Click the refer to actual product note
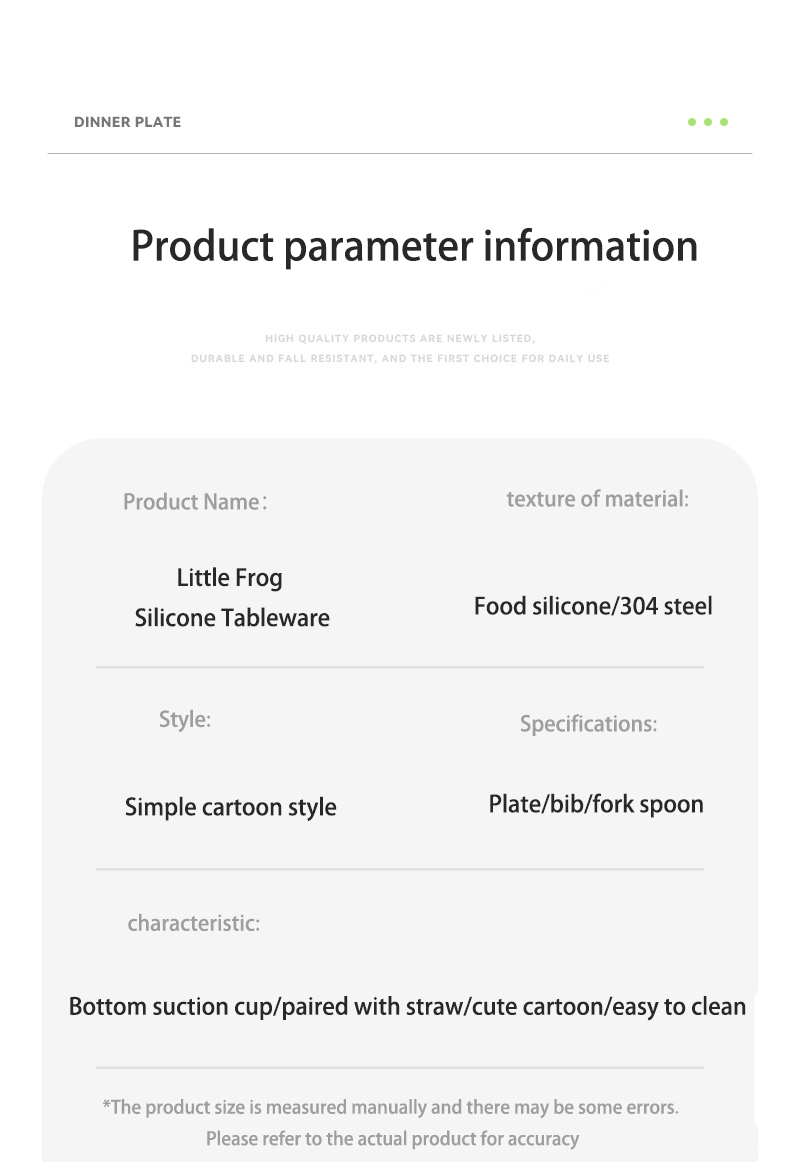 pyautogui.click(x=392, y=1138)
